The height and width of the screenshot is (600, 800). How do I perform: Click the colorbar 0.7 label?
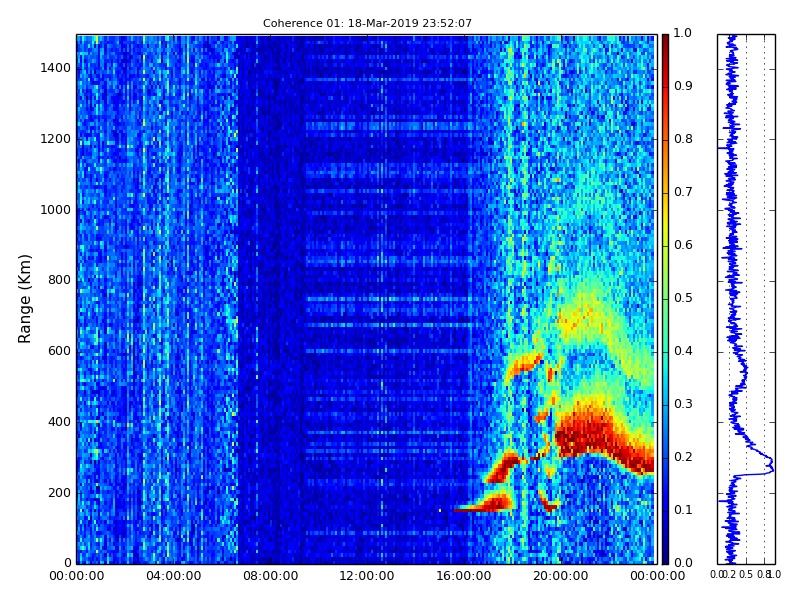683,192
